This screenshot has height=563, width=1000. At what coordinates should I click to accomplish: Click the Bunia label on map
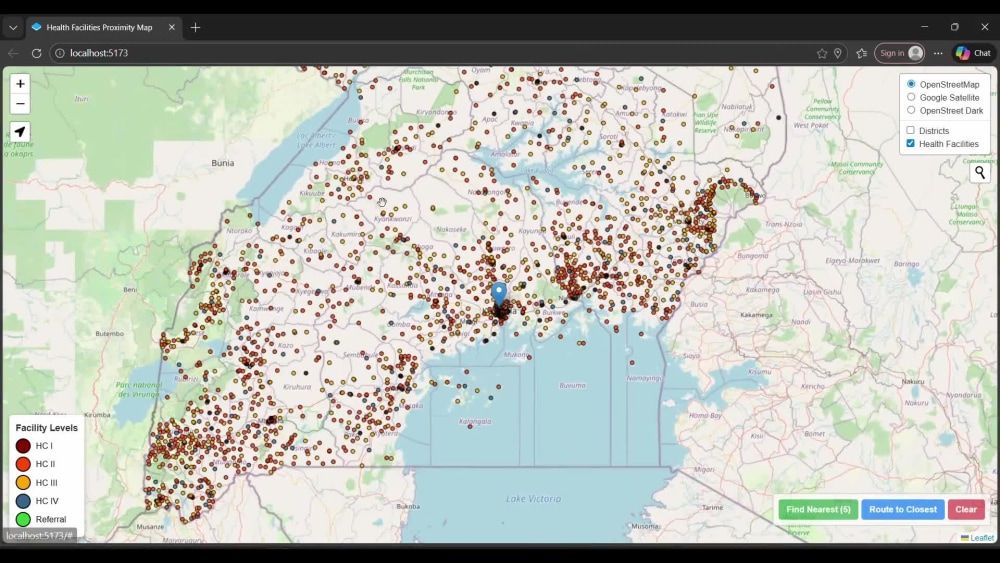pyautogui.click(x=223, y=163)
